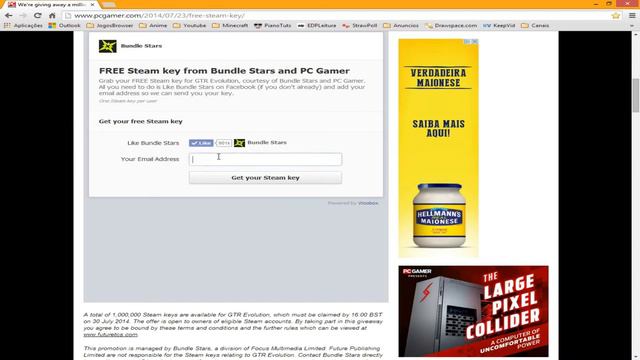This screenshot has height=360, width=640.
Task: Open the Outlook bookmark
Action: [64, 25]
